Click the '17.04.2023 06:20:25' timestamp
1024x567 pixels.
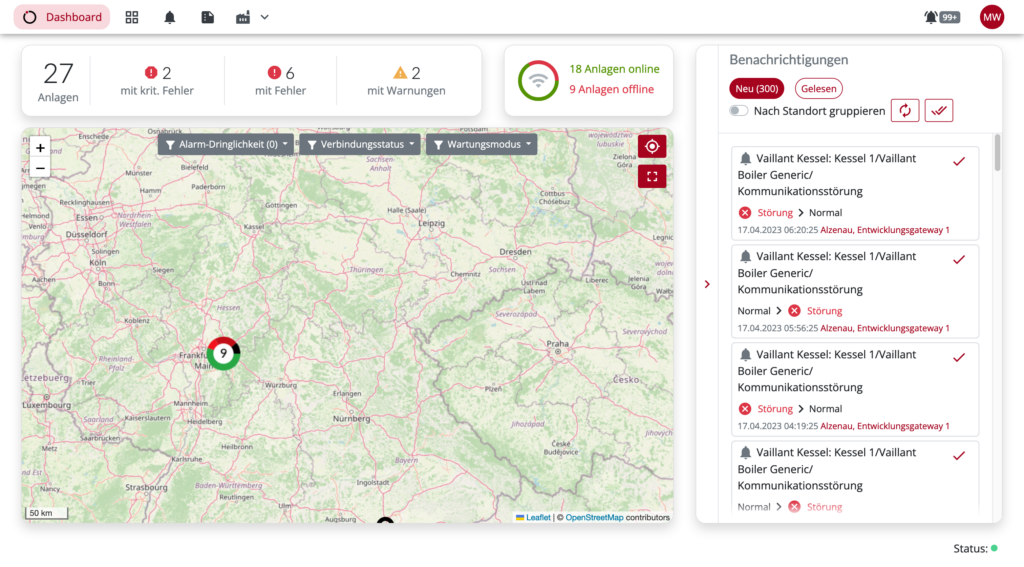click(x=778, y=230)
